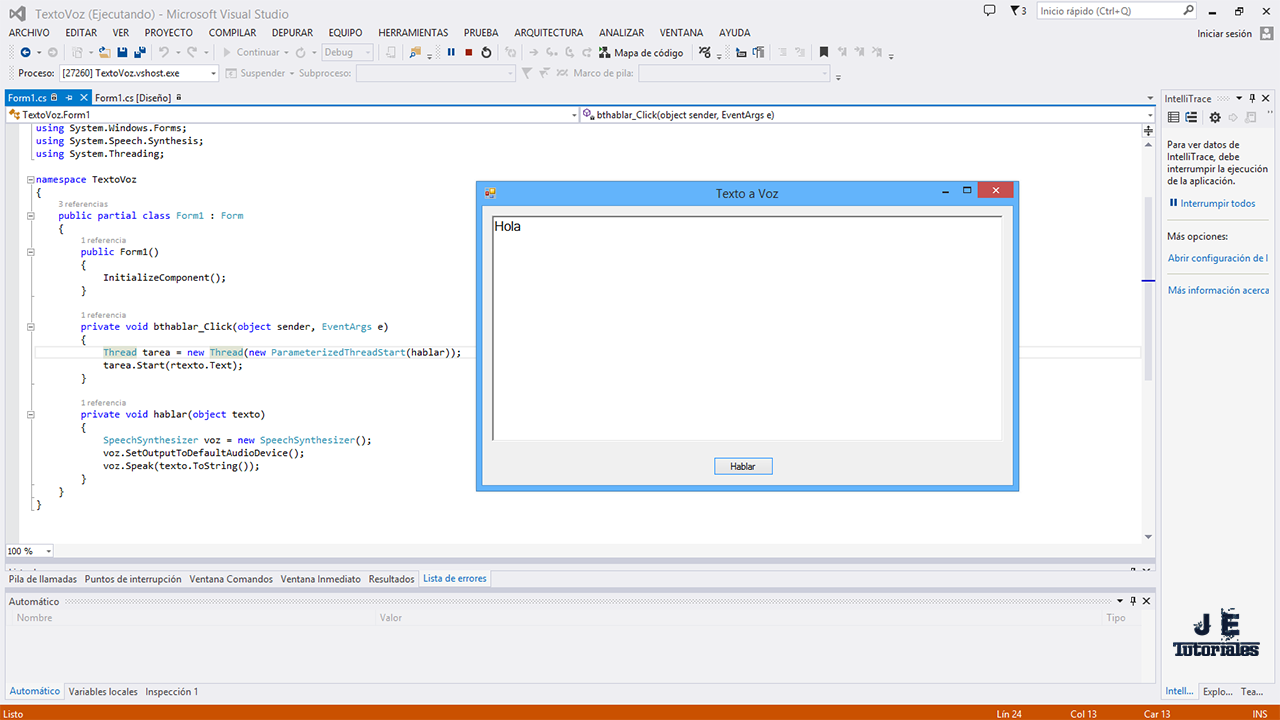
Task: Switch to Ventana Inmediato tab
Action: 320,579
